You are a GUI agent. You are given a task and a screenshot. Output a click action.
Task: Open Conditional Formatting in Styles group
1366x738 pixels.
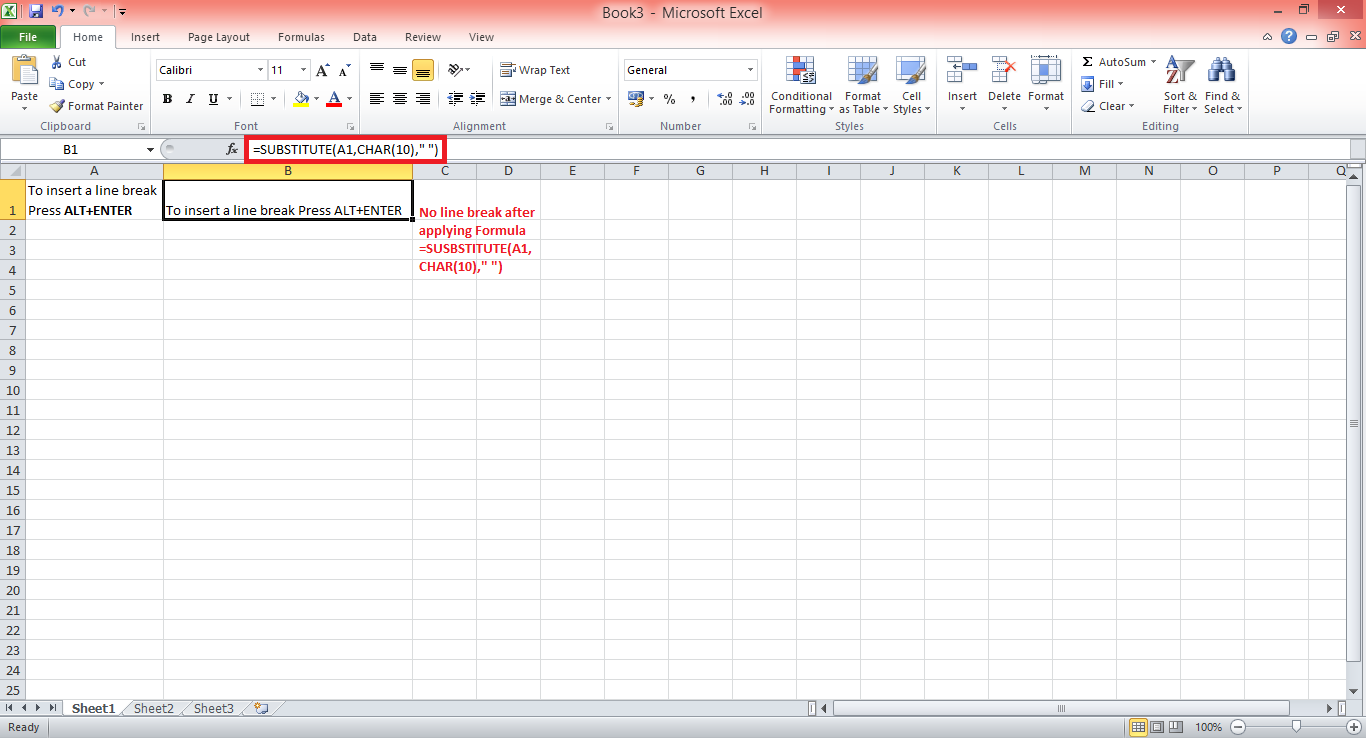[x=800, y=85]
